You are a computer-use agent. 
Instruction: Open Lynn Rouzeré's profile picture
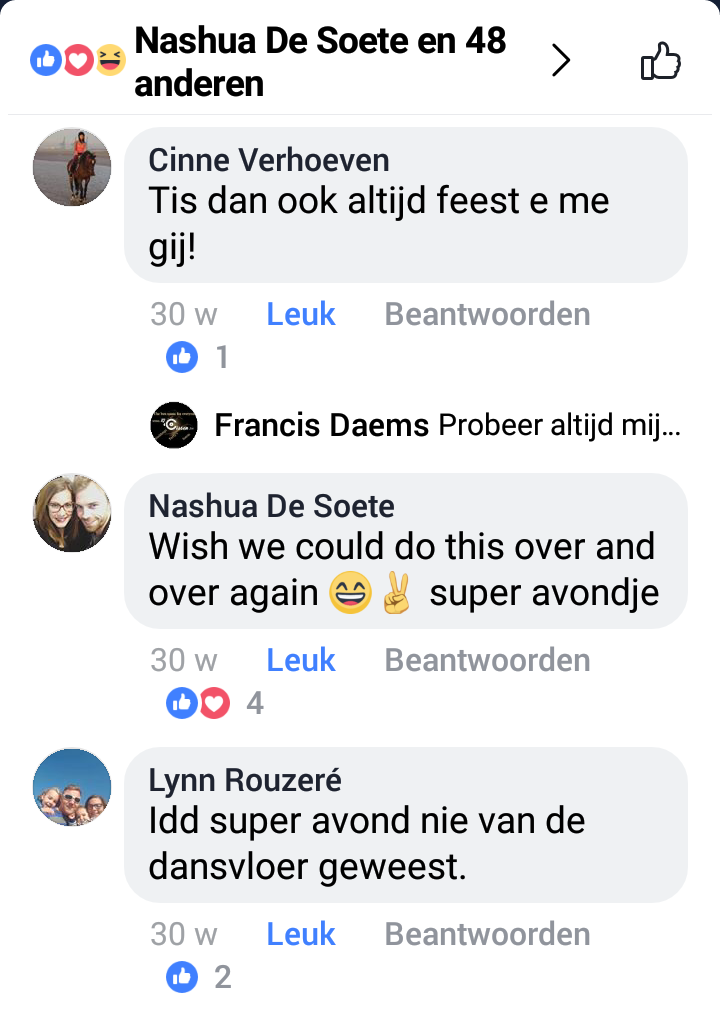[x=72, y=787]
